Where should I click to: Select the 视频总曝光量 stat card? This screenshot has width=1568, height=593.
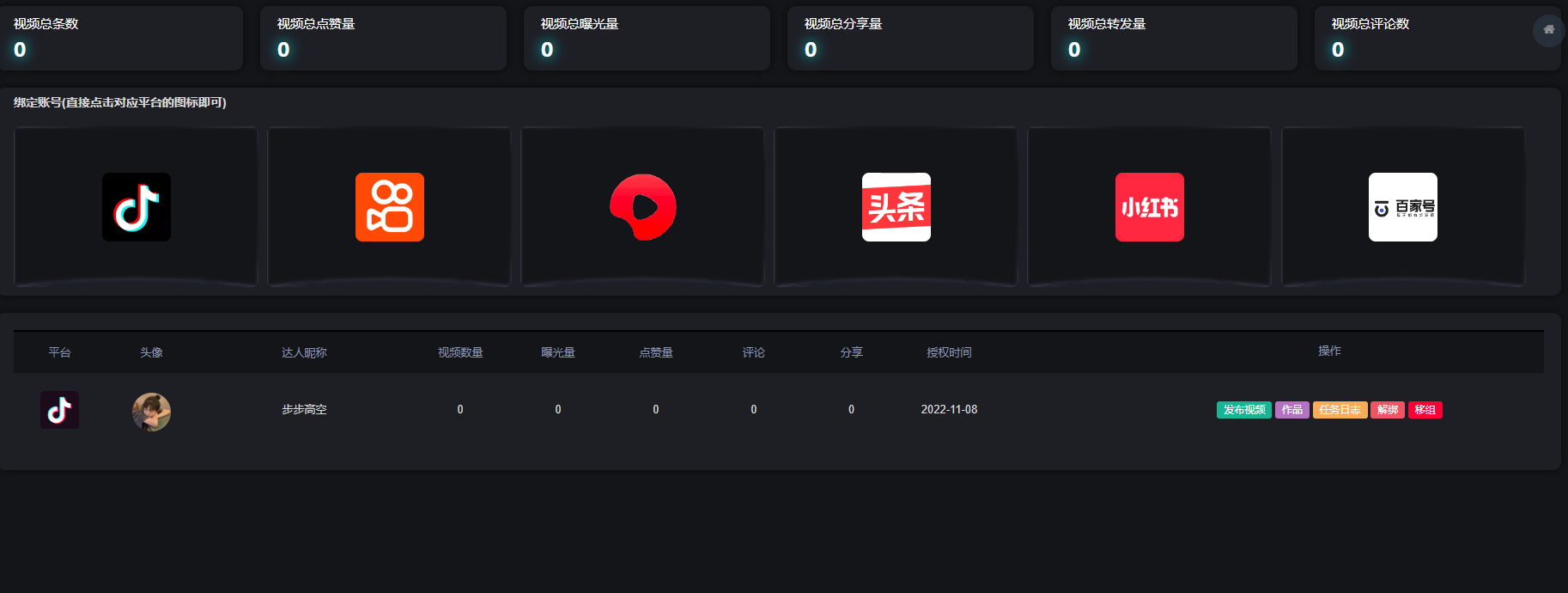coord(647,38)
